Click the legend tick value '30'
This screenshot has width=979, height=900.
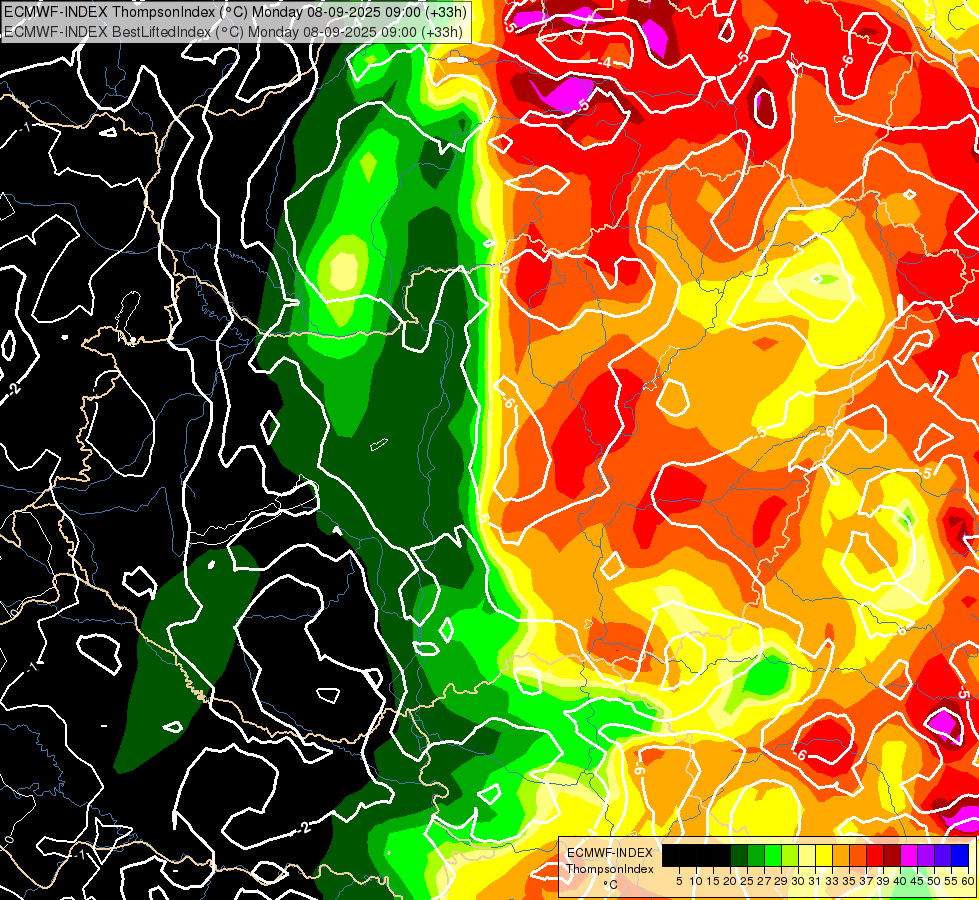[798, 881]
